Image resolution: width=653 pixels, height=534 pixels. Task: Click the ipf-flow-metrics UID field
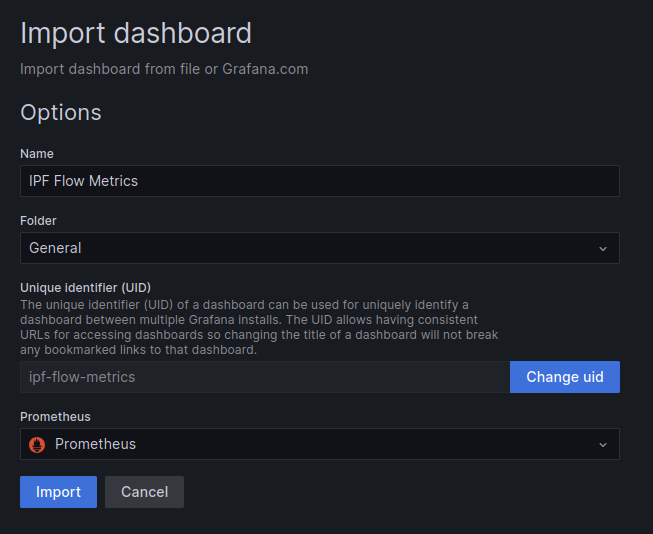coord(265,377)
